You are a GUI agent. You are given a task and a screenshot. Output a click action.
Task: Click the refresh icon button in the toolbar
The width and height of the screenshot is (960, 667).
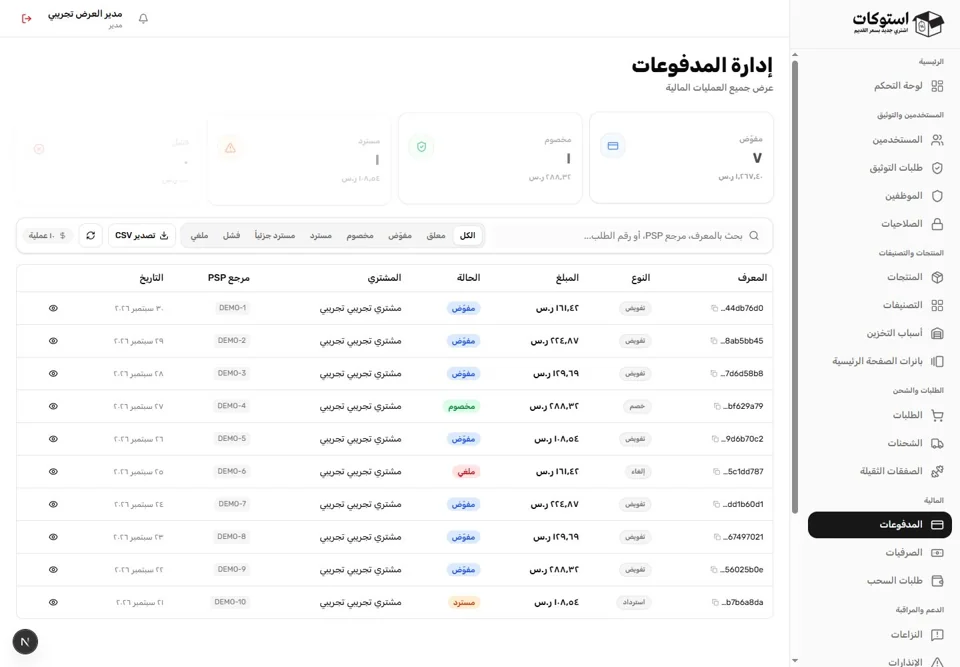[91, 235]
